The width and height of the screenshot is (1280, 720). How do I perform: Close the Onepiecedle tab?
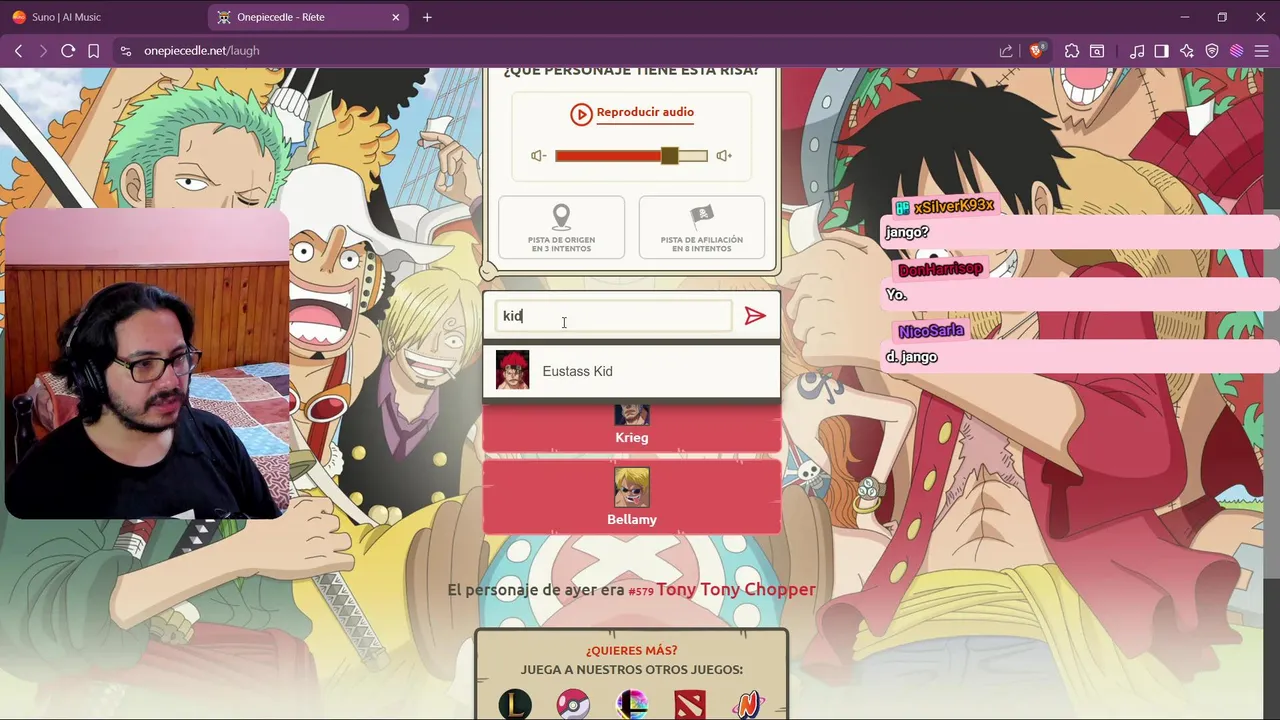click(x=396, y=17)
